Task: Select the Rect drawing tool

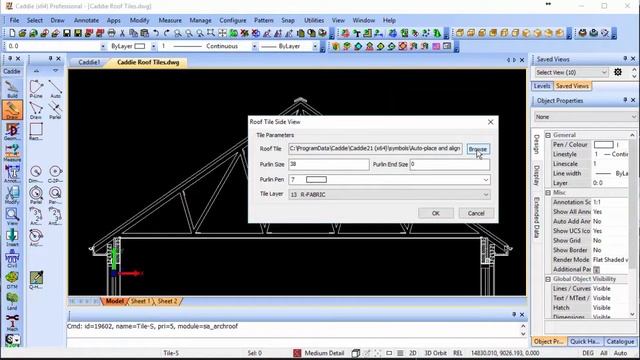Action: pyautogui.click(x=36, y=131)
